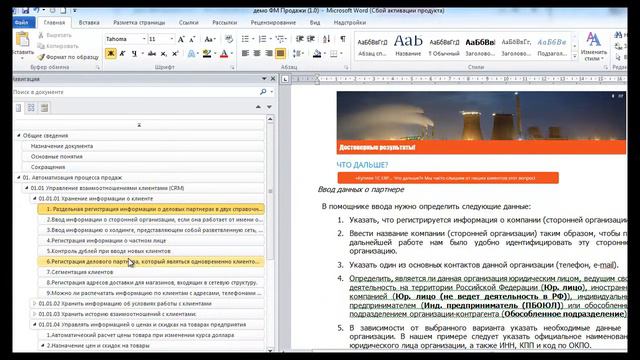Toggle paragraph marks display (¶)
Screen dimensions: 640x360
[343, 39]
